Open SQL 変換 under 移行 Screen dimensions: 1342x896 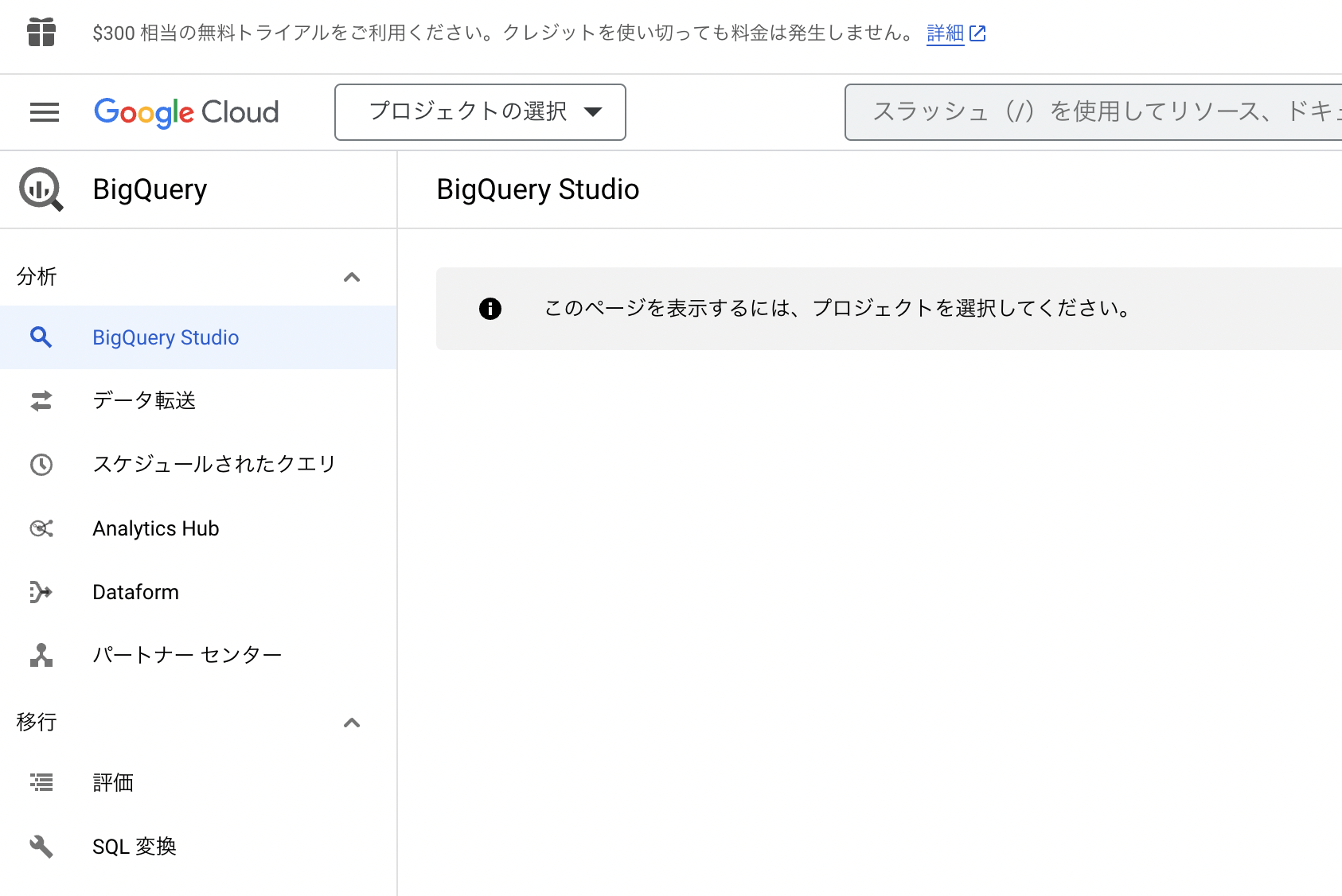[x=198, y=847]
